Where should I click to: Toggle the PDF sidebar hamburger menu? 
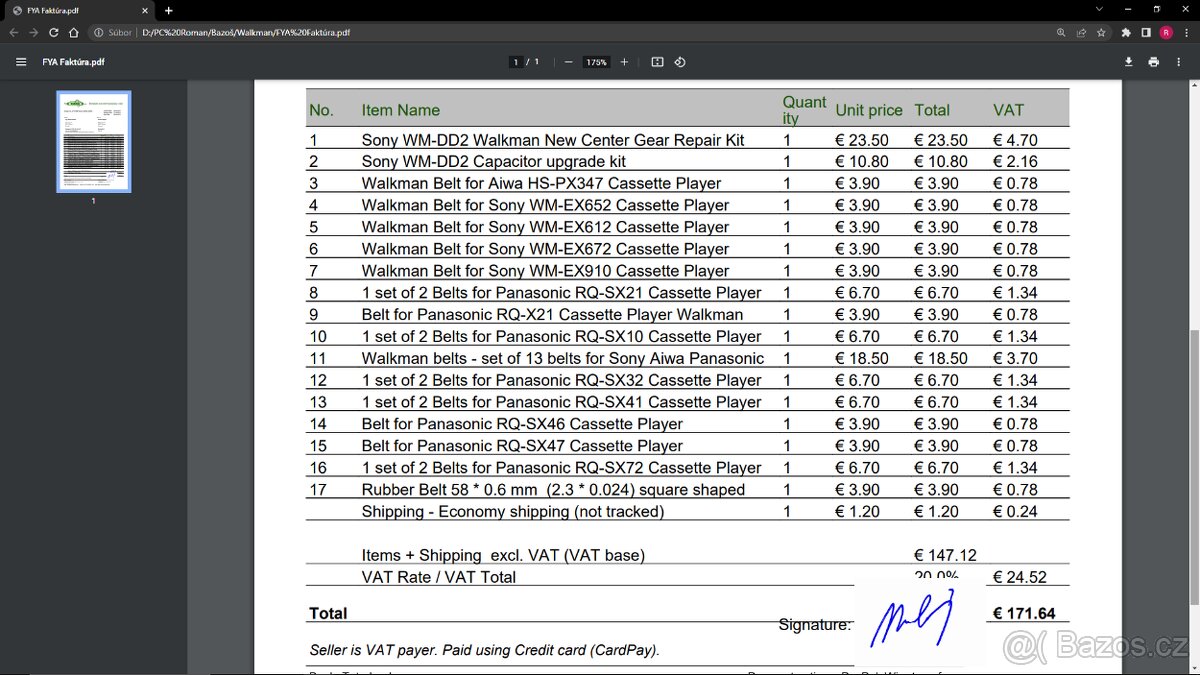point(21,62)
